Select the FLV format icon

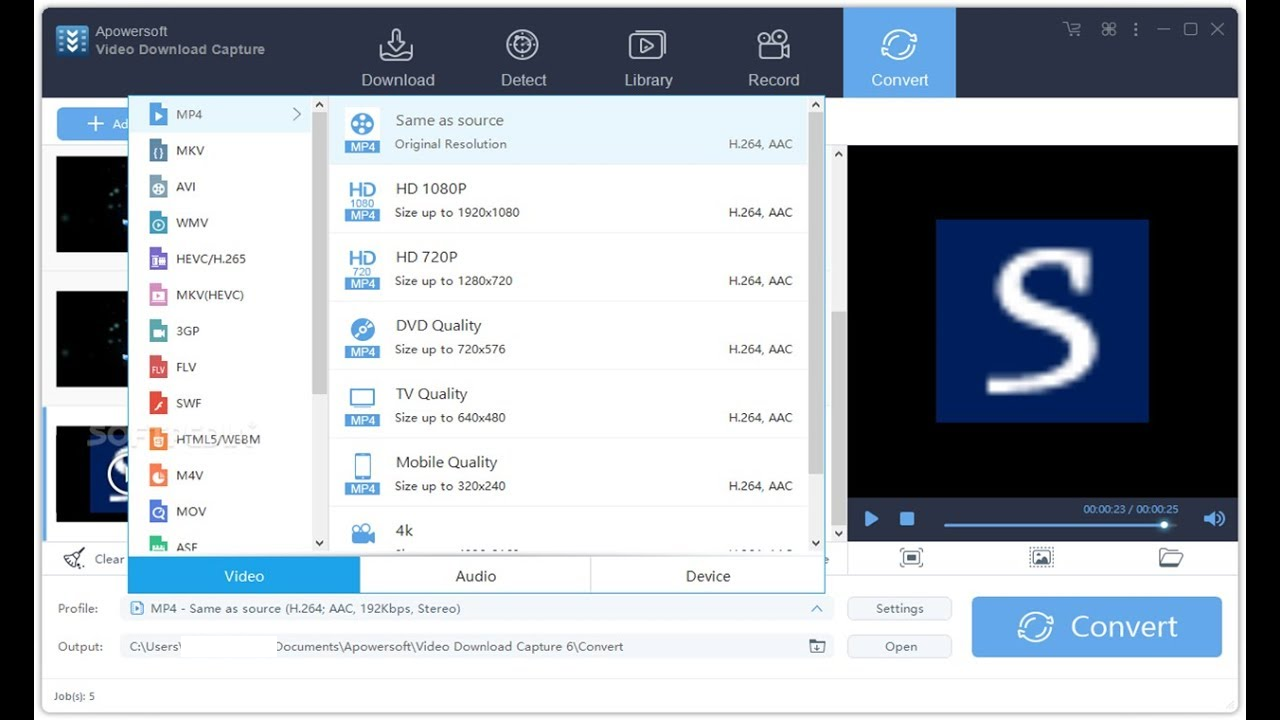point(158,367)
